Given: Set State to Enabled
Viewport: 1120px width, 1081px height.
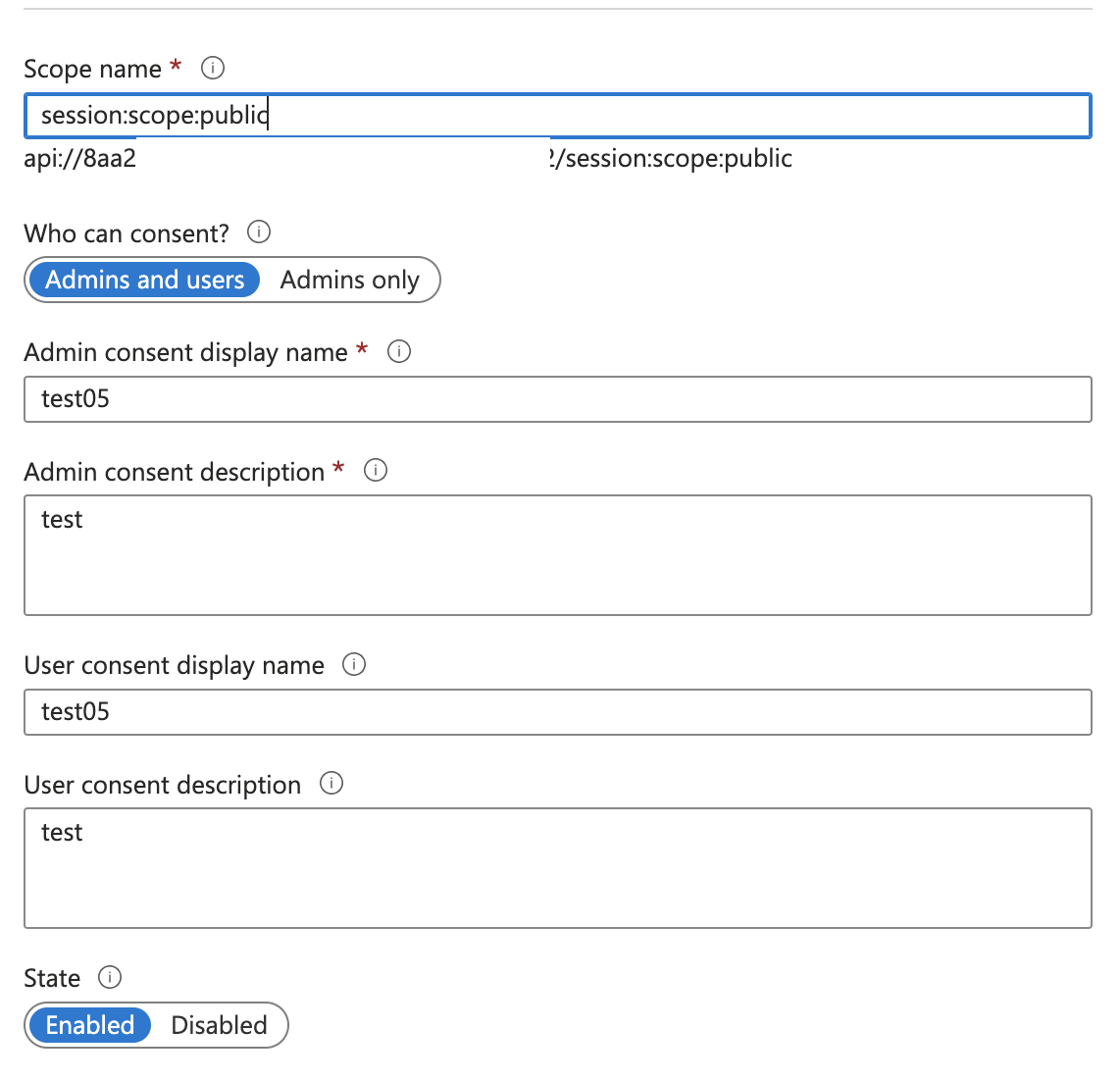Looking at the screenshot, I should point(89,1025).
